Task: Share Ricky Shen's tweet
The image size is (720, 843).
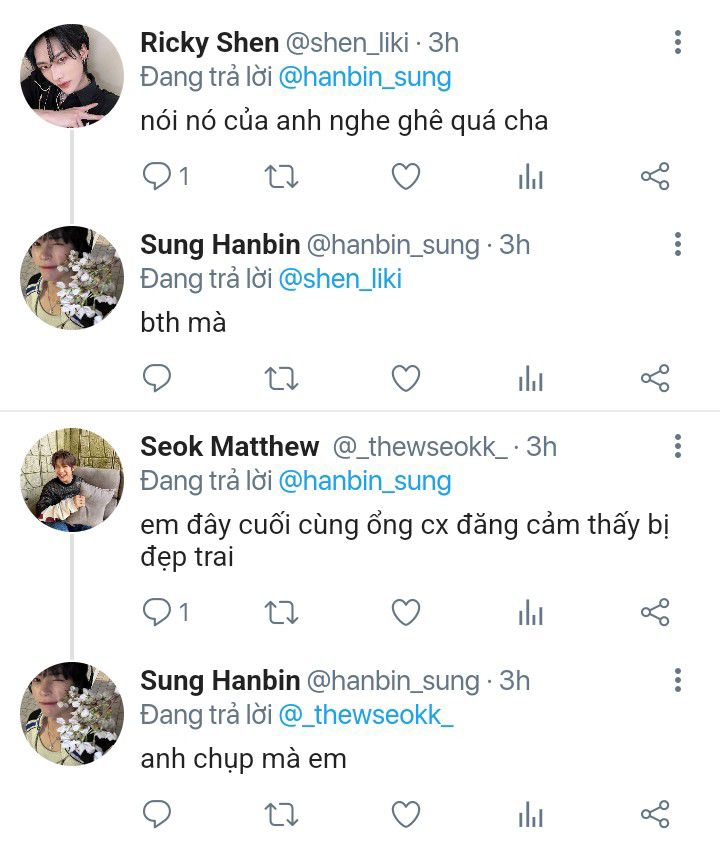Action: 654,178
